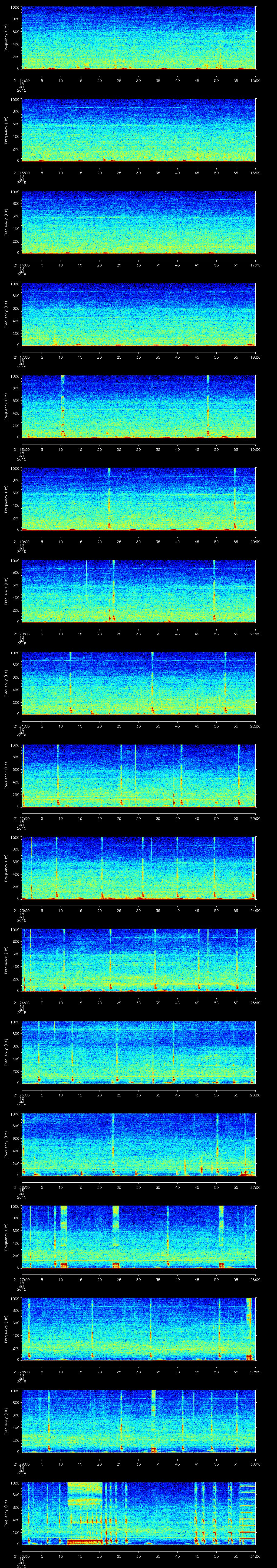The width and height of the screenshot is (277, 1568).
Task: Click the 16:00 end time tick label
Action: [x=255, y=173]
